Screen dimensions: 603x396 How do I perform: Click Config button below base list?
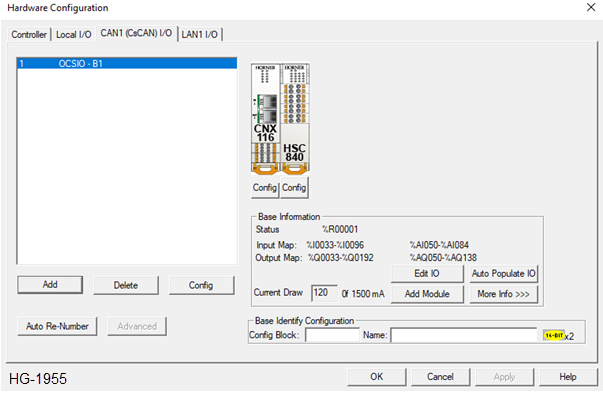click(201, 285)
